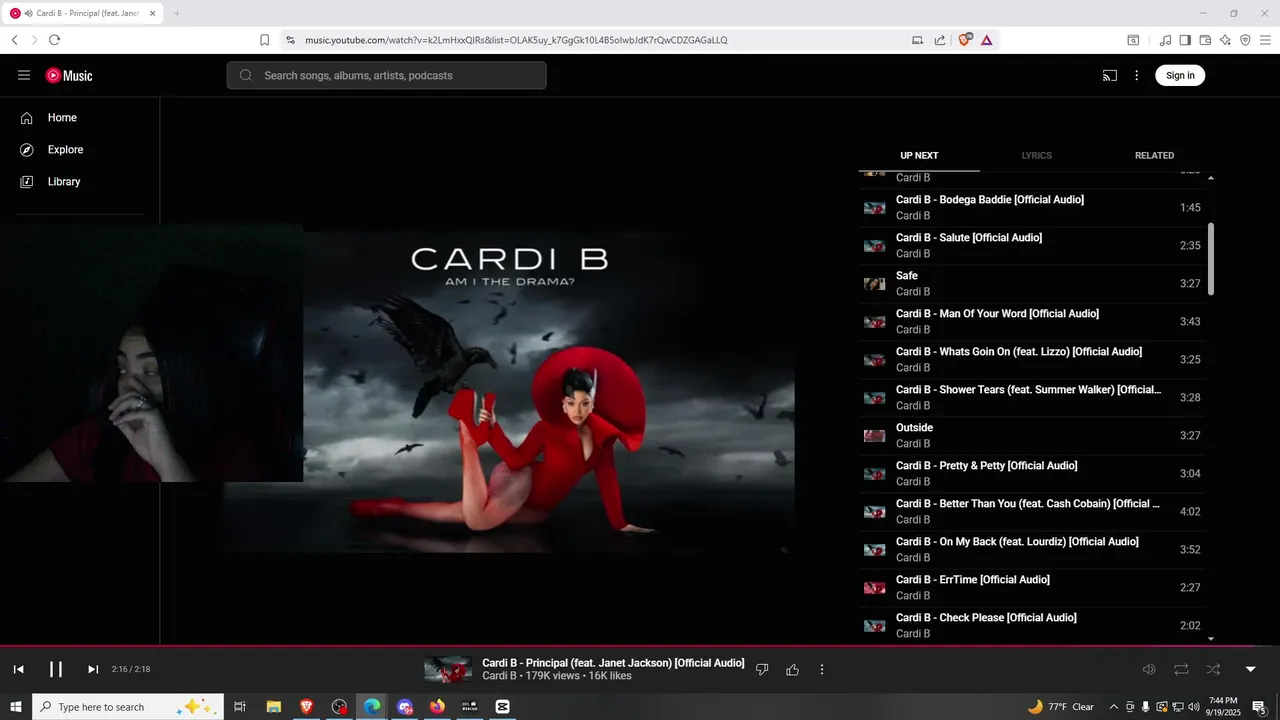Open Brave Rewards triangle icon
Screen dimensions: 1280x720
pyautogui.click(x=987, y=40)
